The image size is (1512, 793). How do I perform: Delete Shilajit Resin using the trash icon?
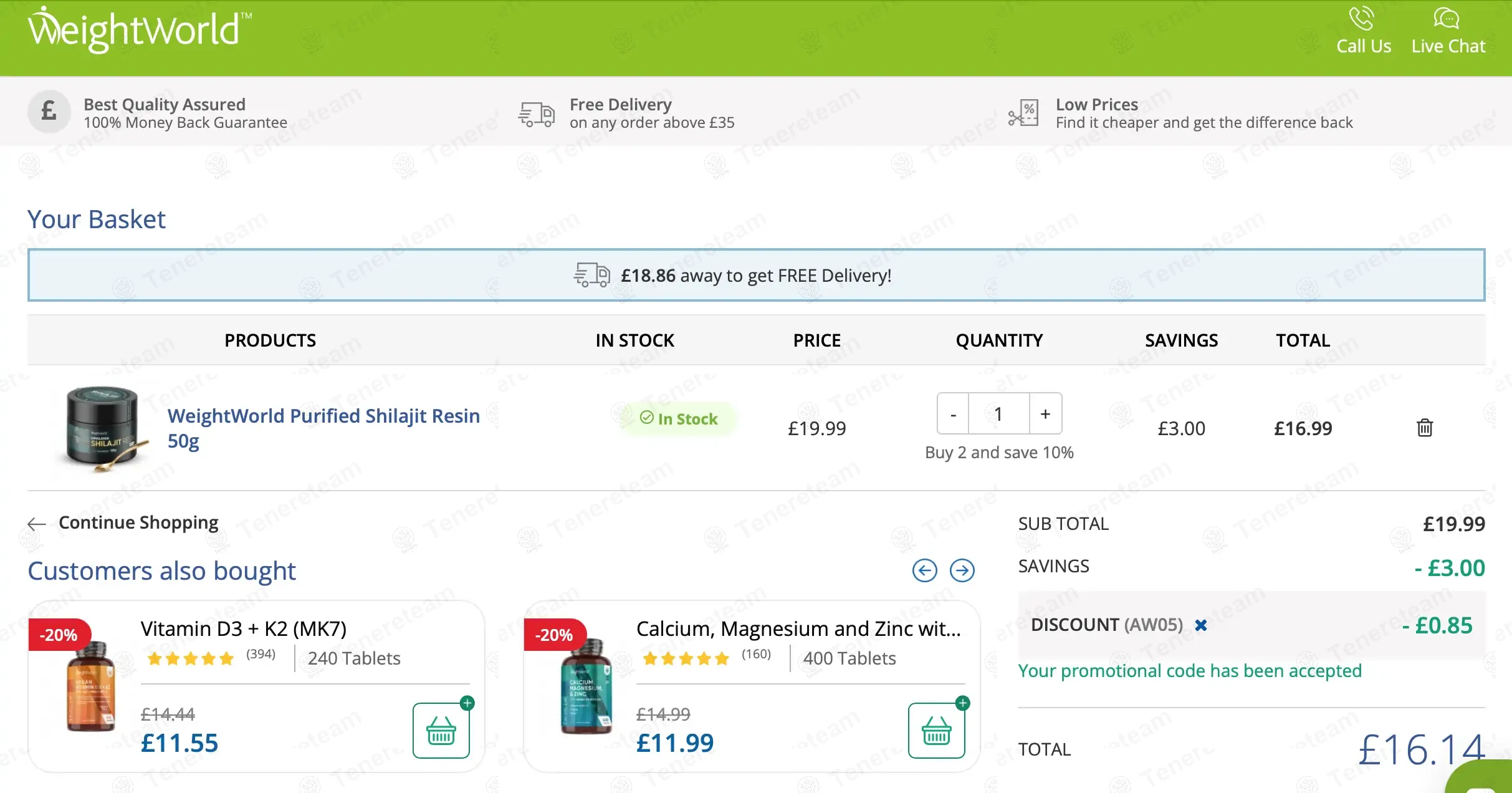click(x=1425, y=428)
